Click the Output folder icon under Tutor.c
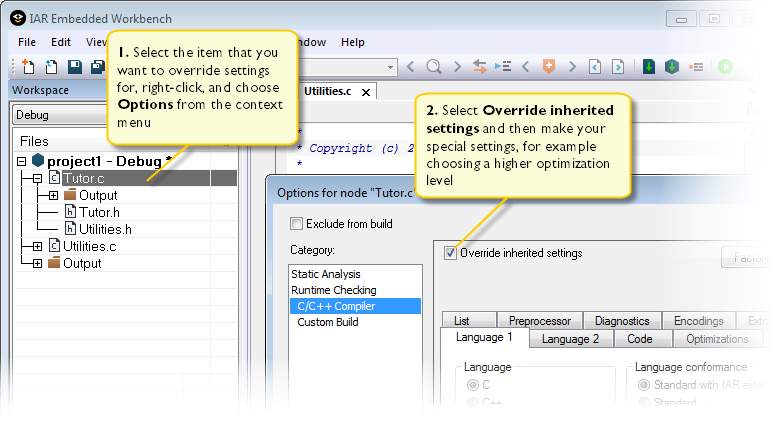The width and height of the screenshot is (773, 421). (70, 195)
